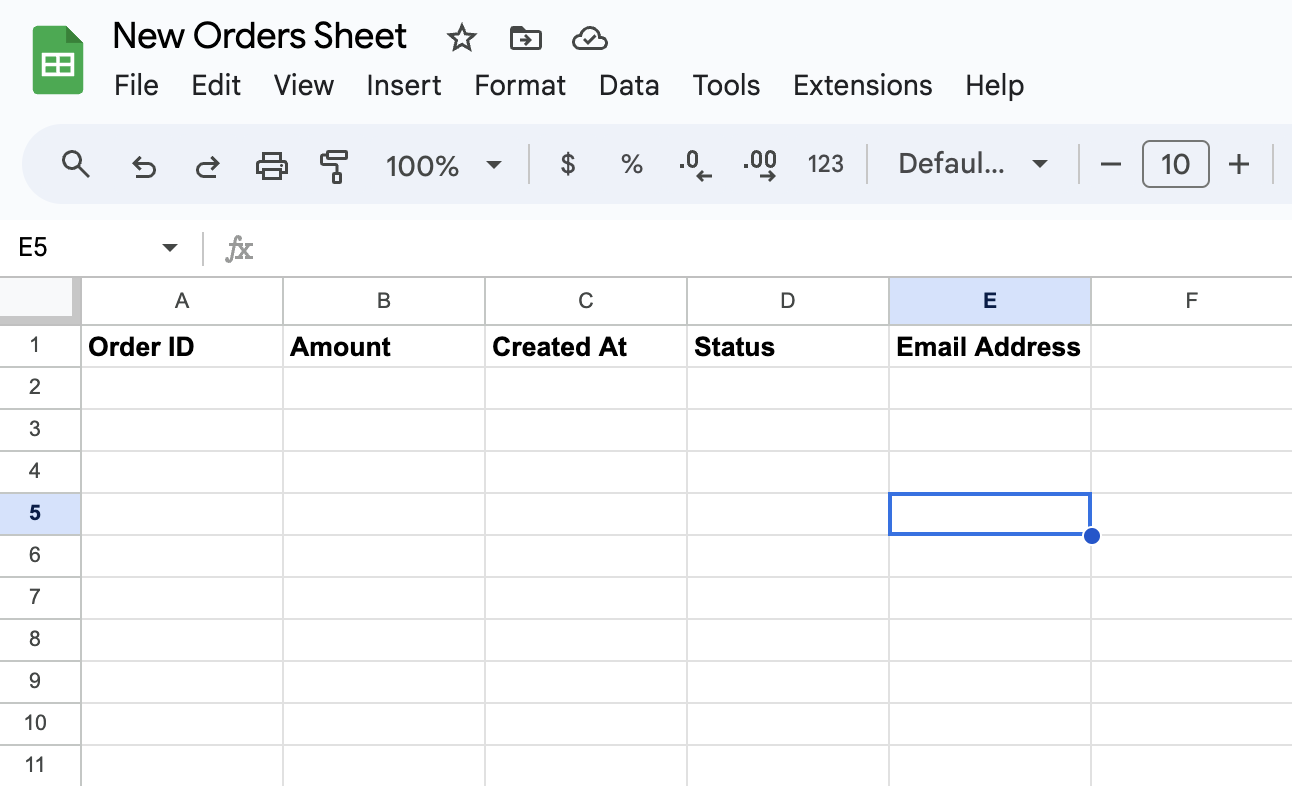
Task: Open more number formats 123
Action: click(x=826, y=164)
